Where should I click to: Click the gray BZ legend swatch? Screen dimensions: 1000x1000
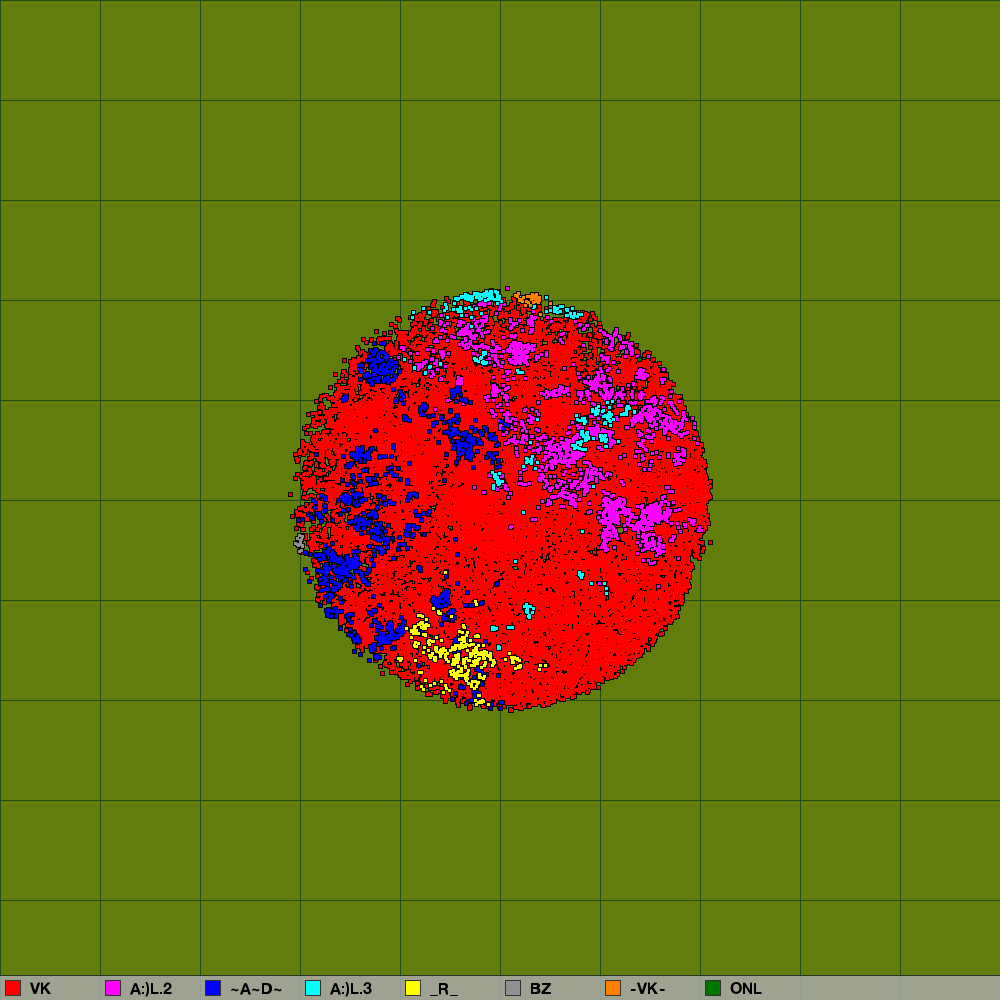pos(513,988)
